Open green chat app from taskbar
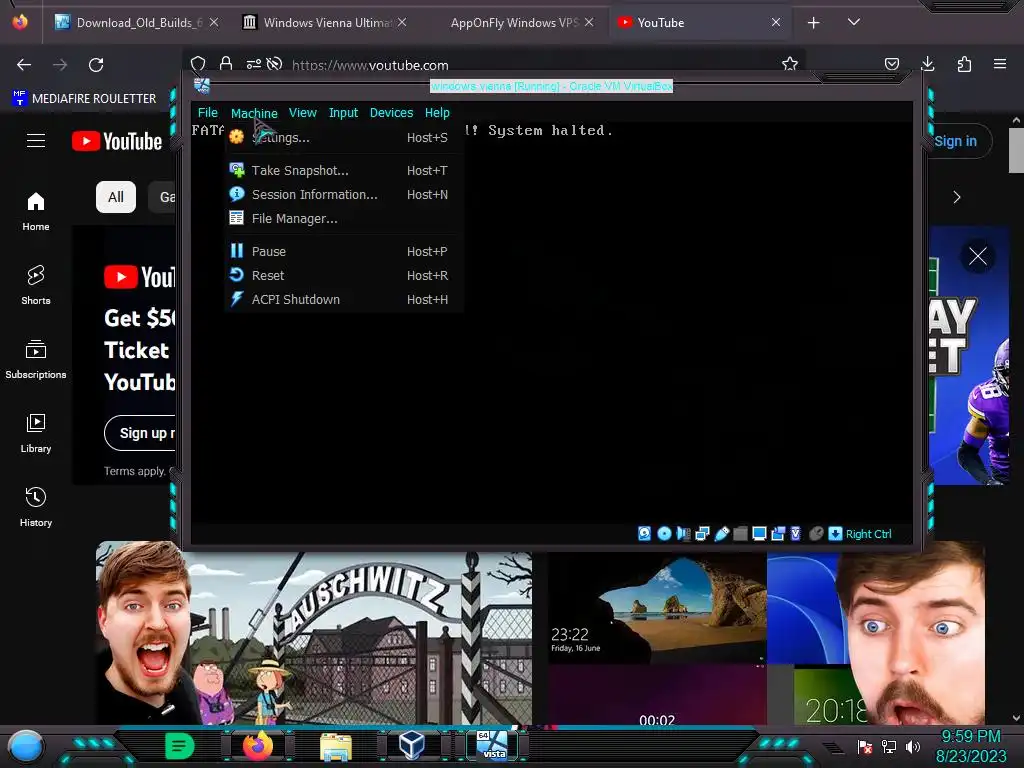The image size is (1024, 768). click(179, 746)
